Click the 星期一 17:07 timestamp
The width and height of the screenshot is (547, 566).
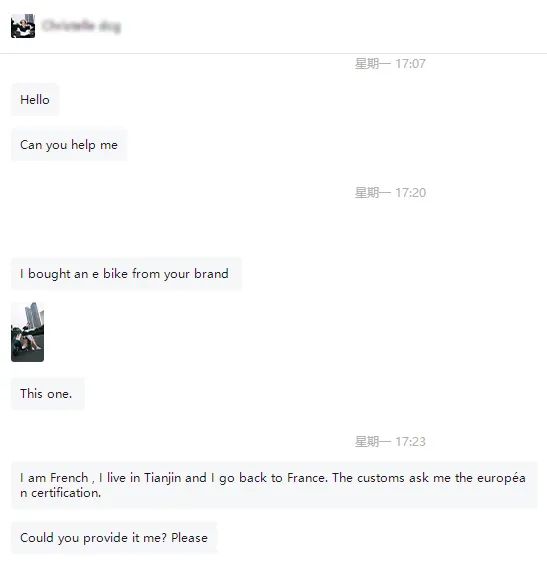coord(390,64)
